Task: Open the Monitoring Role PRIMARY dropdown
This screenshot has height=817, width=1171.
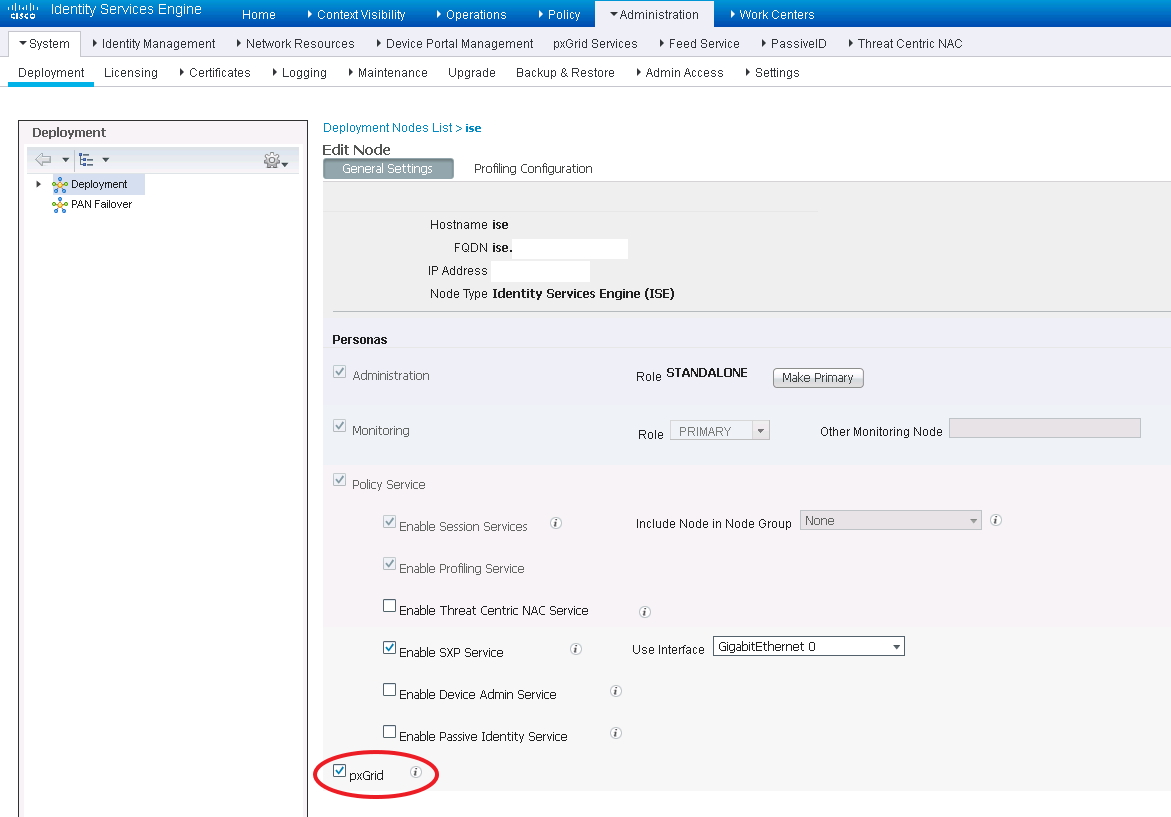Action: tap(720, 431)
